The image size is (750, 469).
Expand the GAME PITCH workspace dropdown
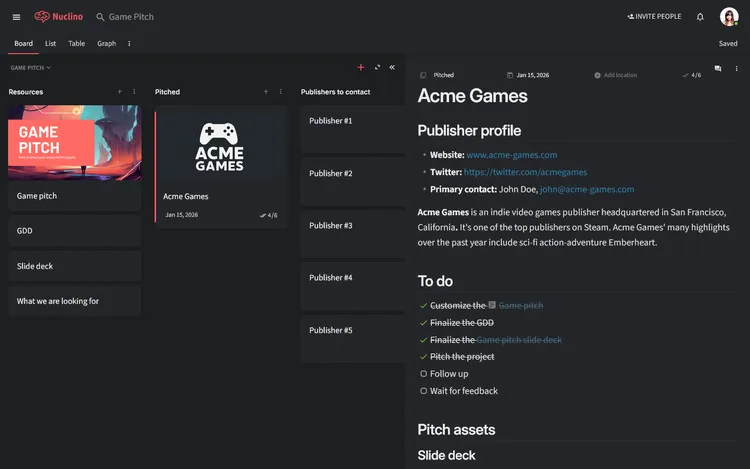(x=30, y=68)
